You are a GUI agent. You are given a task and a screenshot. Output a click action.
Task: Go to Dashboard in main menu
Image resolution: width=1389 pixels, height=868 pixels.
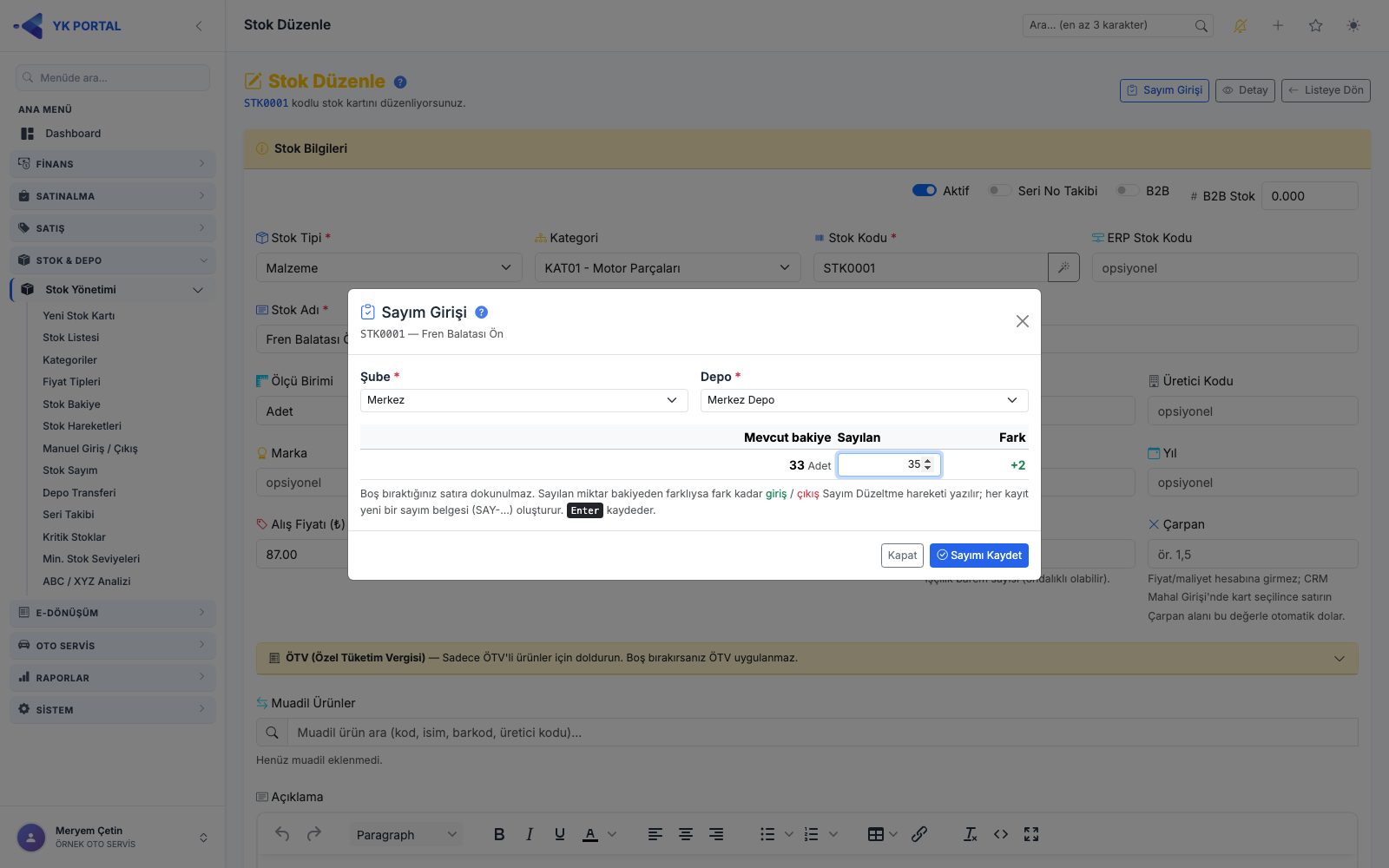pos(73,134)
